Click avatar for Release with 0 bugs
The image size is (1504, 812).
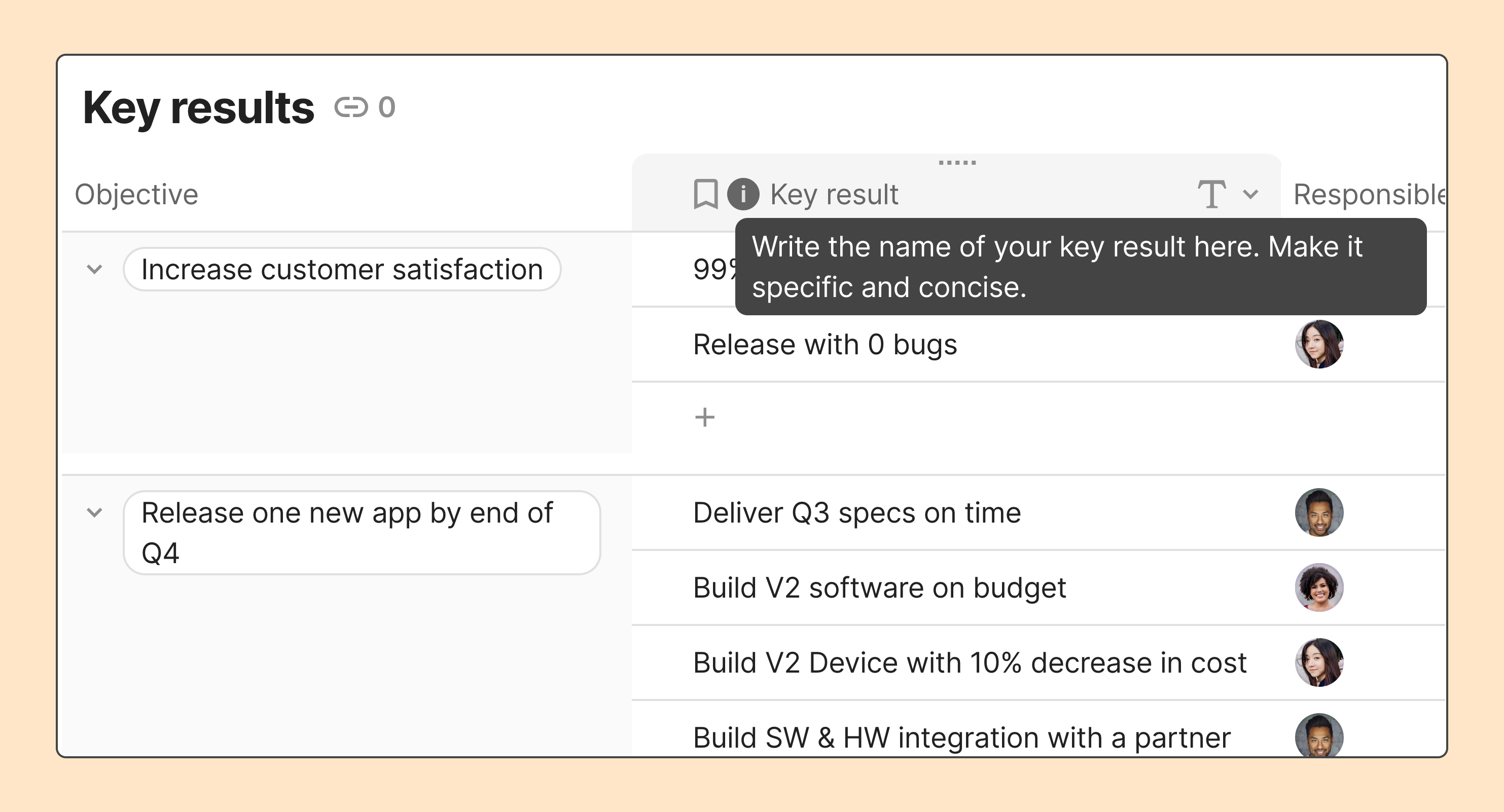[x=1319, y=344]
